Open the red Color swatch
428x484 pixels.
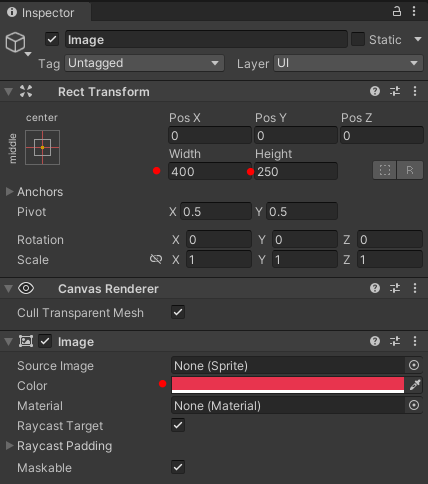click(x=288, y=385)
